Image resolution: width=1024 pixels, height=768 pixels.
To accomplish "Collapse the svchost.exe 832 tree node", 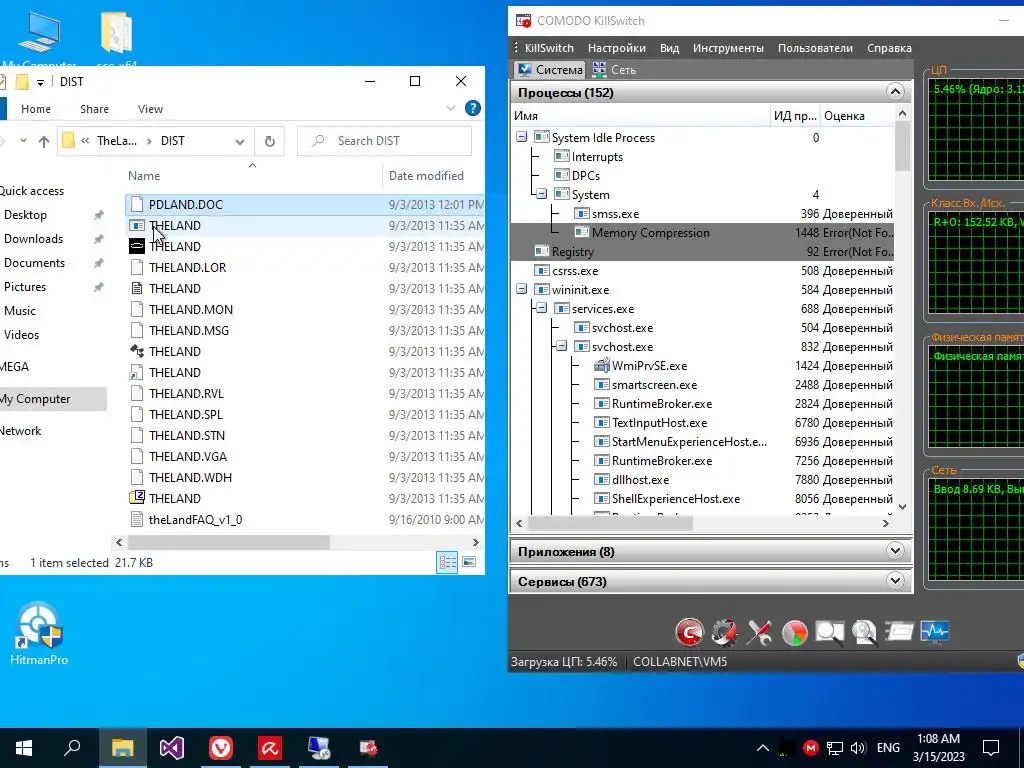I will pos(562,346).
